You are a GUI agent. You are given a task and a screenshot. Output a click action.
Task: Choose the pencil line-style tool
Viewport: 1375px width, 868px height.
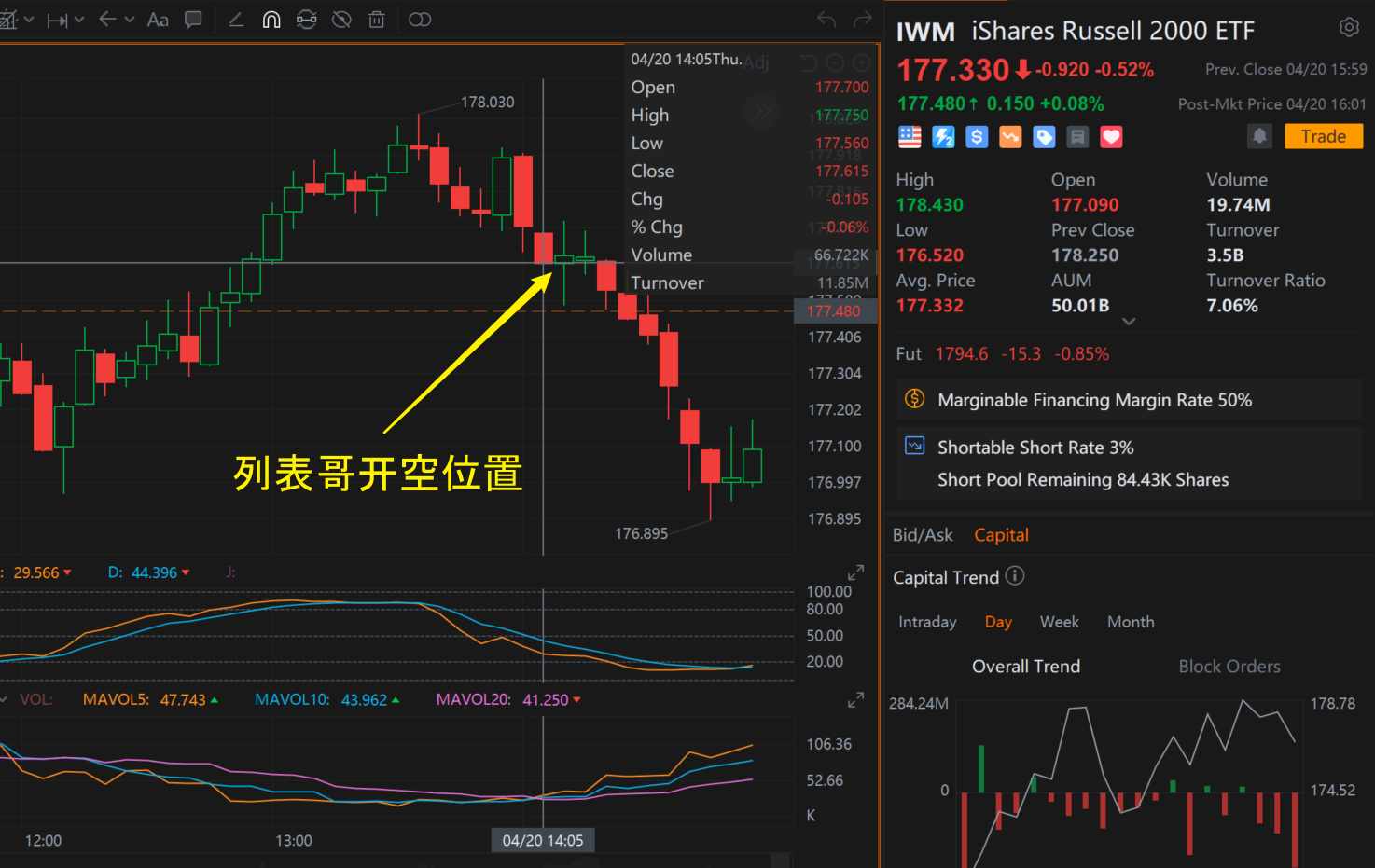236,20
